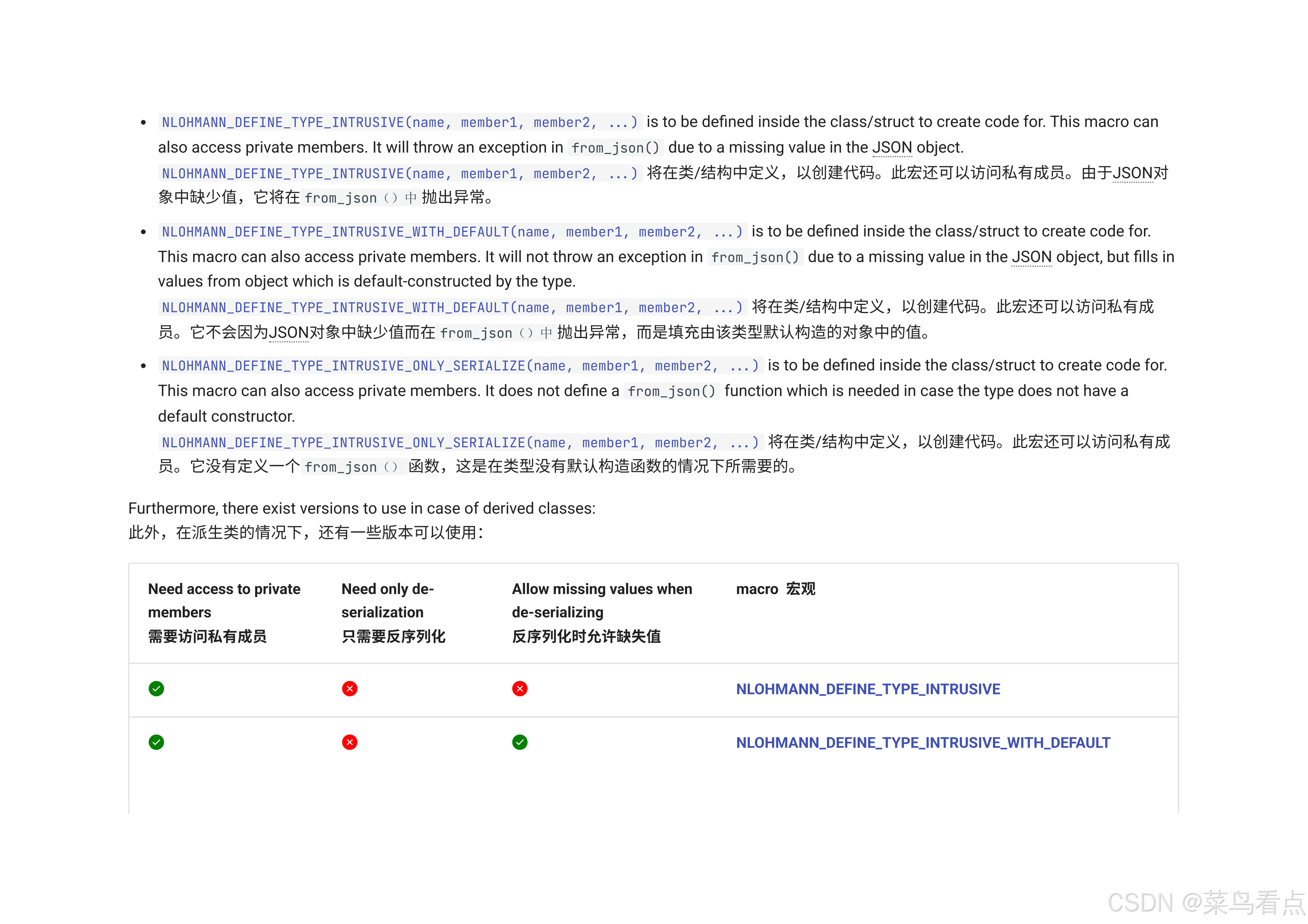Click from_json() inline code in first bullet

615,148
